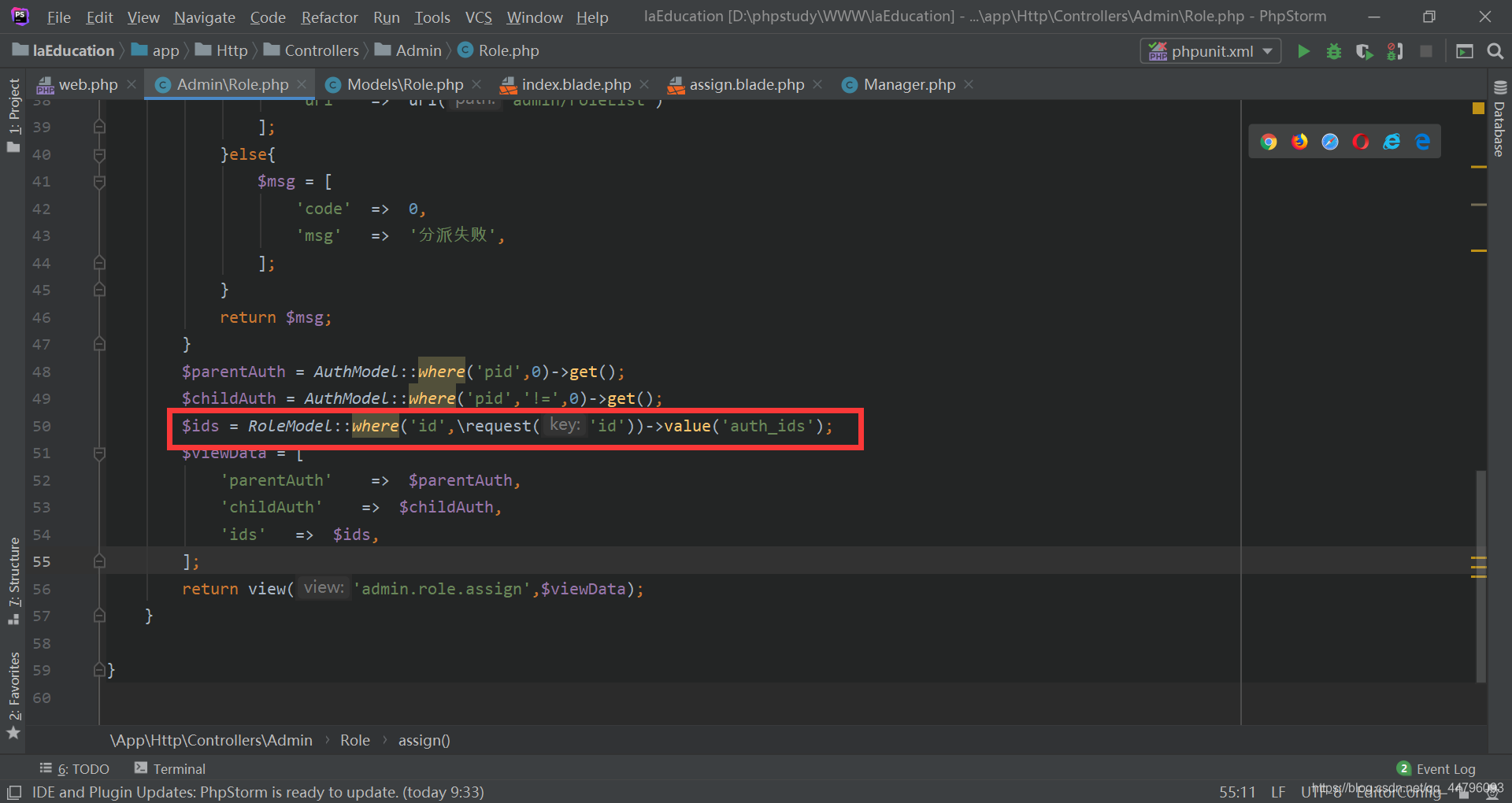
Task: Click Controllers in the navigation breadcrumb
Action: click(312, 50)
